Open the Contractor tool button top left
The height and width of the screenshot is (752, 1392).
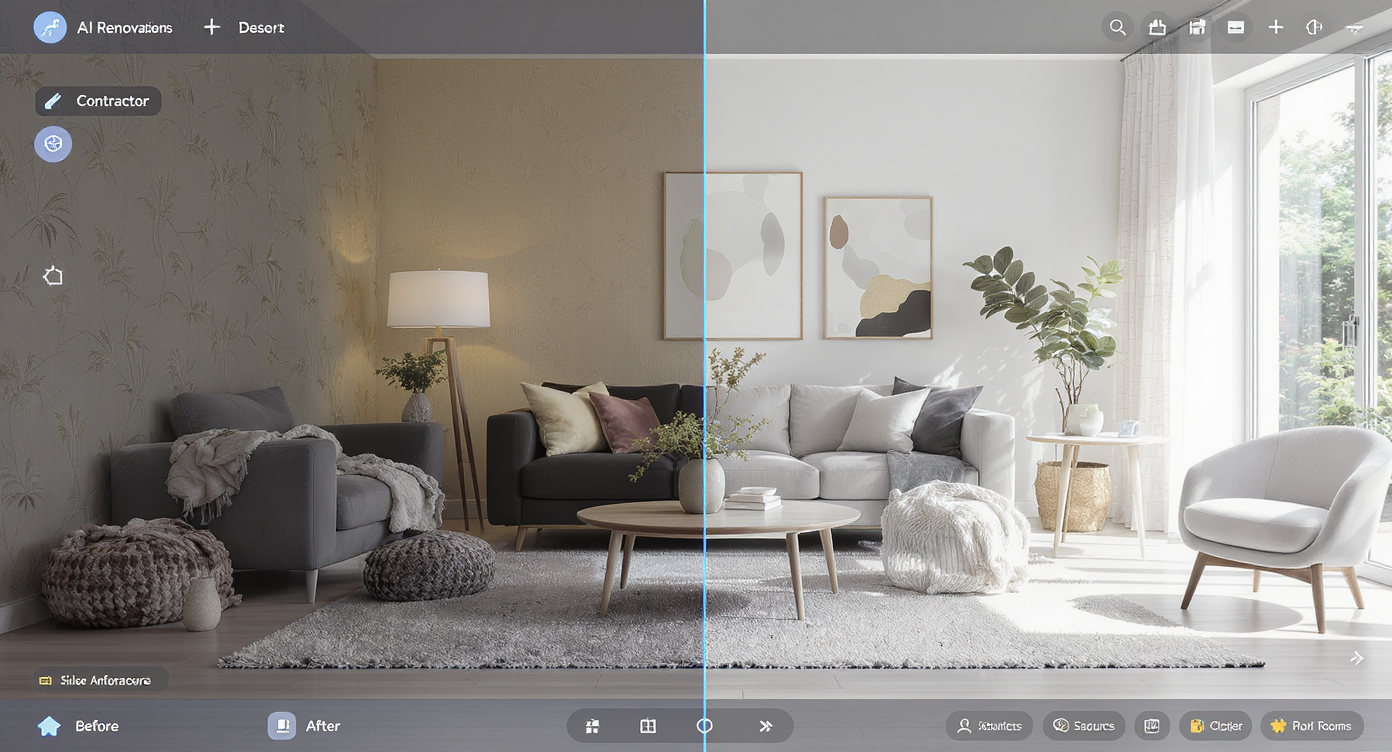point(97,100)
